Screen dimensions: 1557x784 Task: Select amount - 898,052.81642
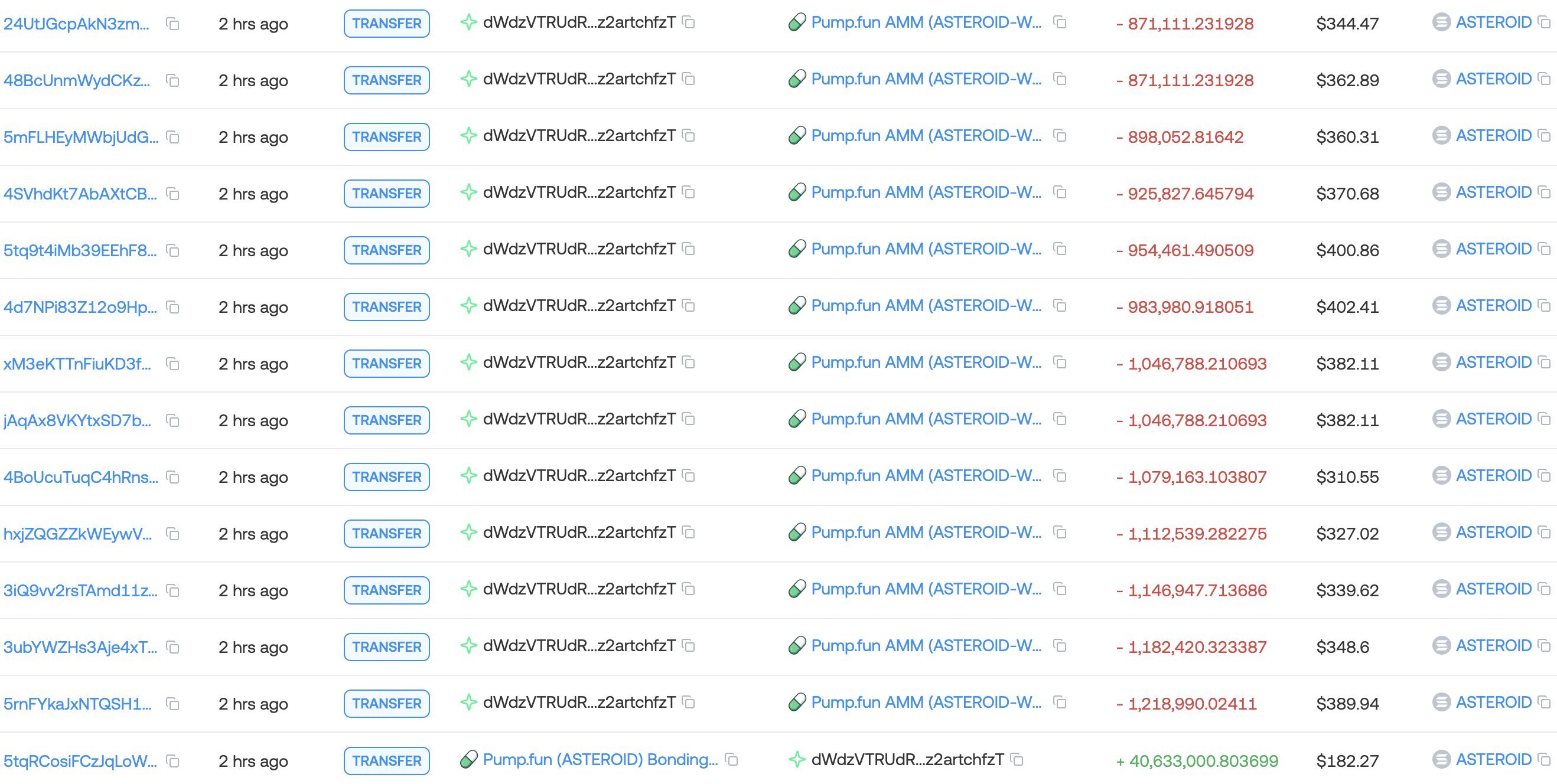click(1179, 137)
